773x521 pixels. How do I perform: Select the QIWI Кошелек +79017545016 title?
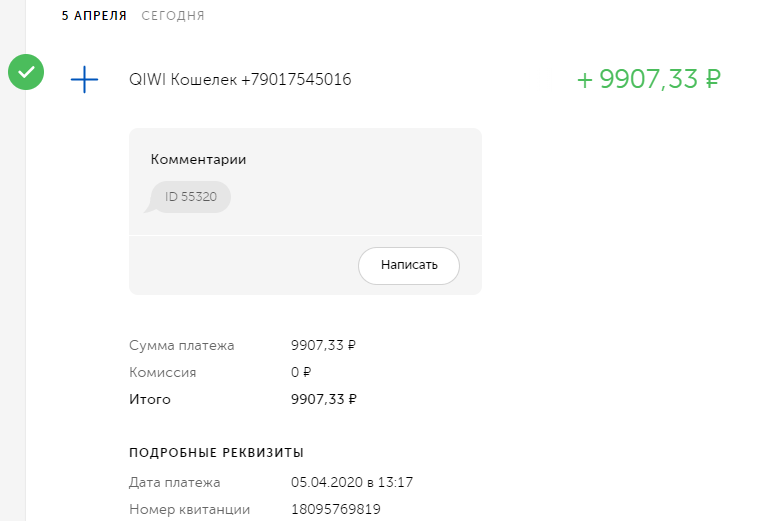pyautogui.click(x=240, y=80)
